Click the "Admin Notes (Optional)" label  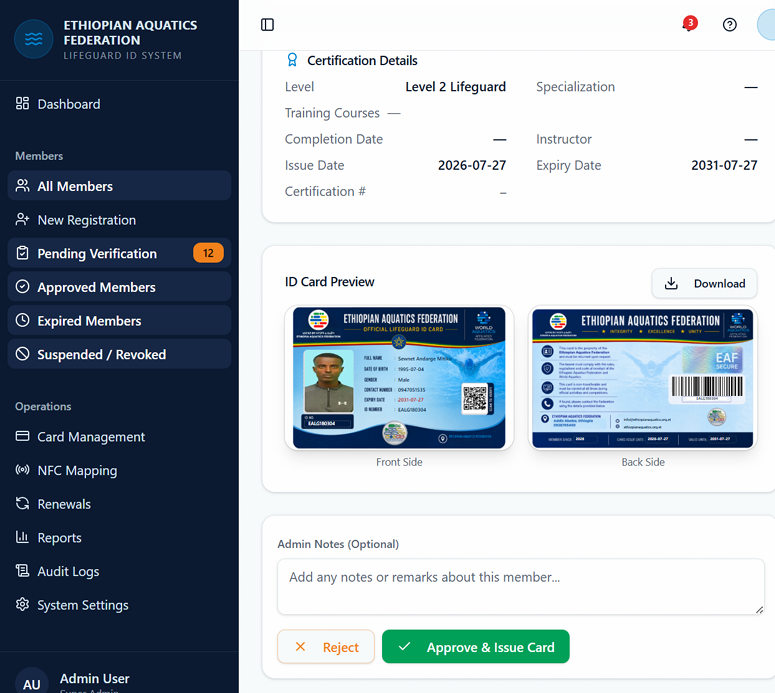pos(338,544)
